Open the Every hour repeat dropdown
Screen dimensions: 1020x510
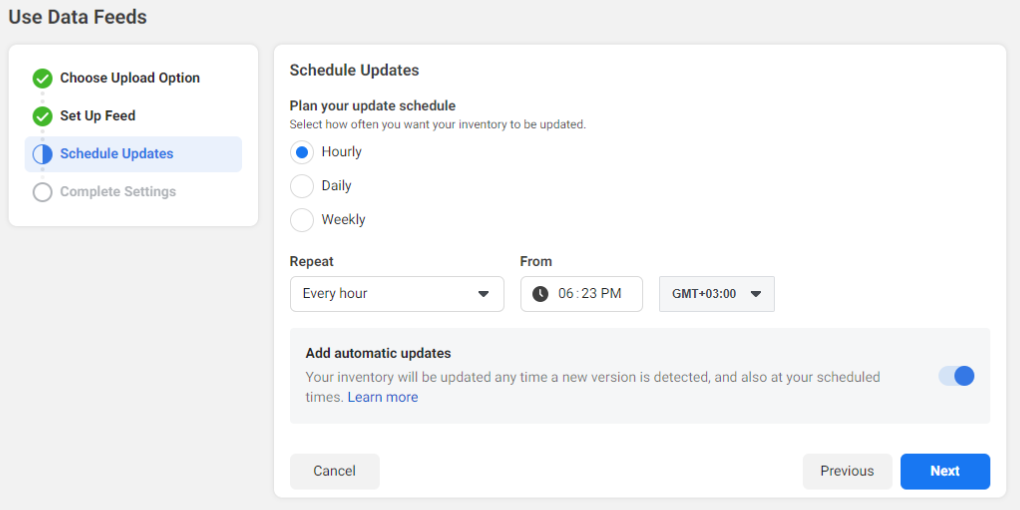[x=396, y=294]
